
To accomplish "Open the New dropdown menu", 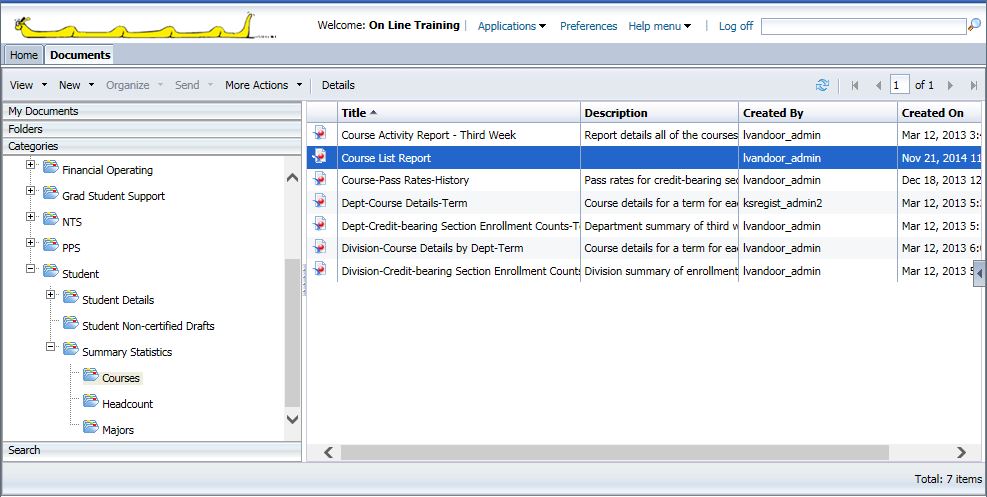I will click(77, 85).
